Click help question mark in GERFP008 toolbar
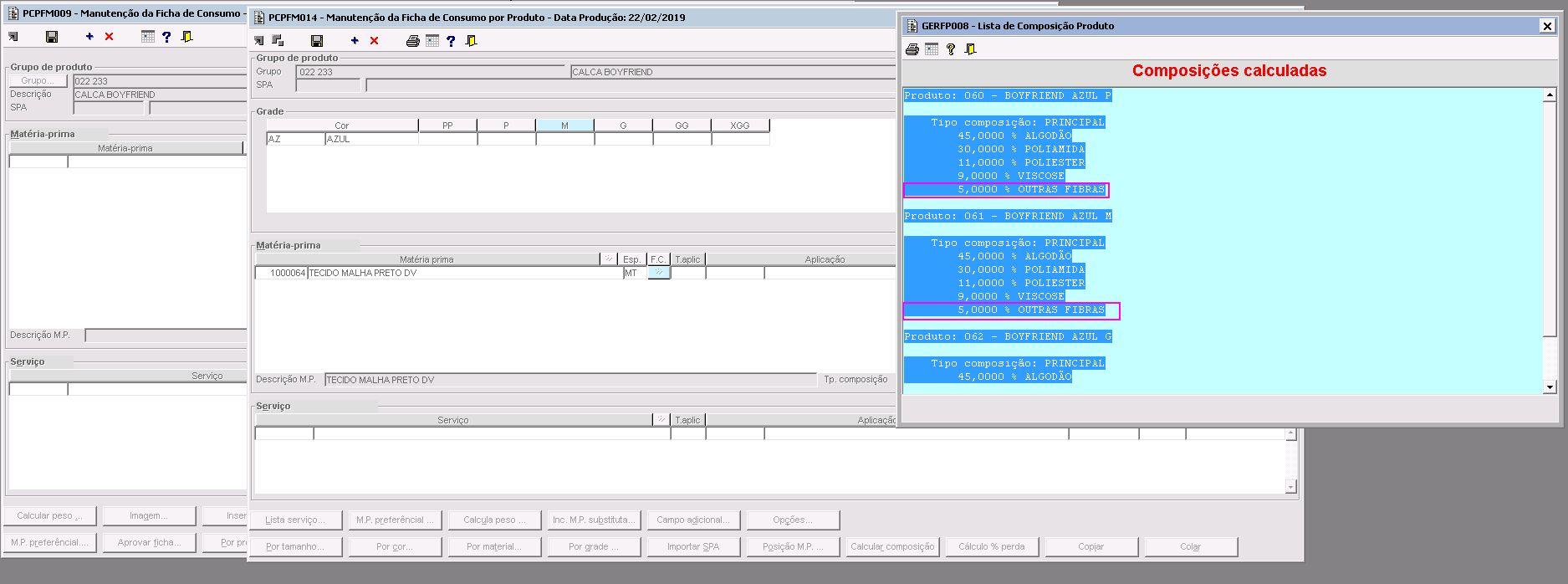The image size is (1568, 584). [x=951, y=49]
